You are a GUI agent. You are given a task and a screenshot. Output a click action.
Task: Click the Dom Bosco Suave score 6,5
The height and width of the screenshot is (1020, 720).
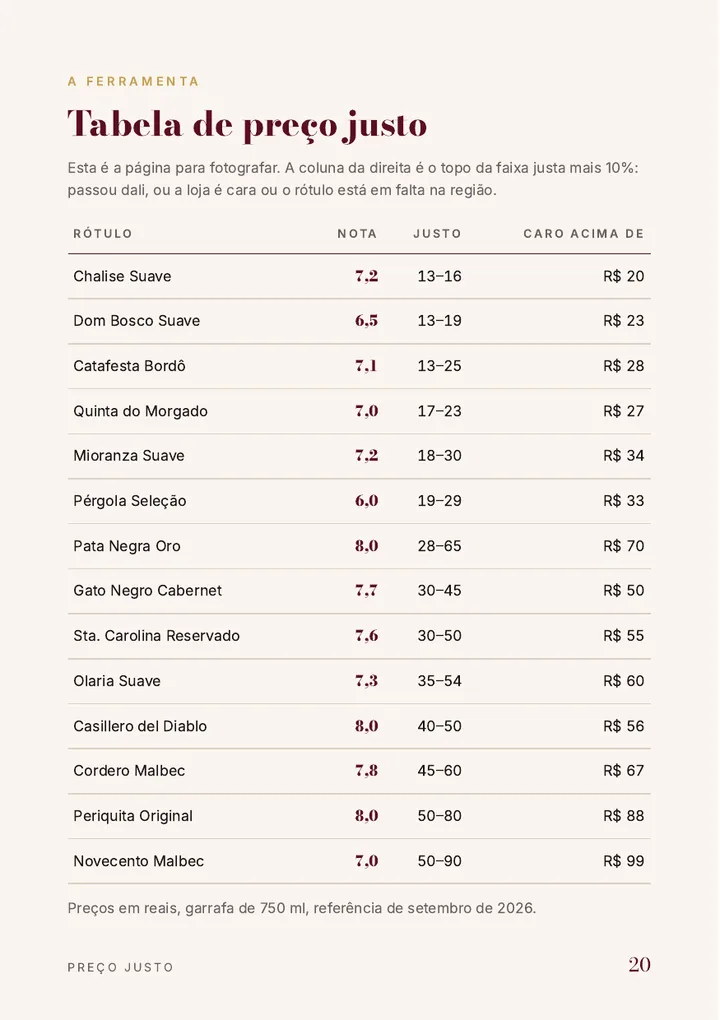[366, 321]
